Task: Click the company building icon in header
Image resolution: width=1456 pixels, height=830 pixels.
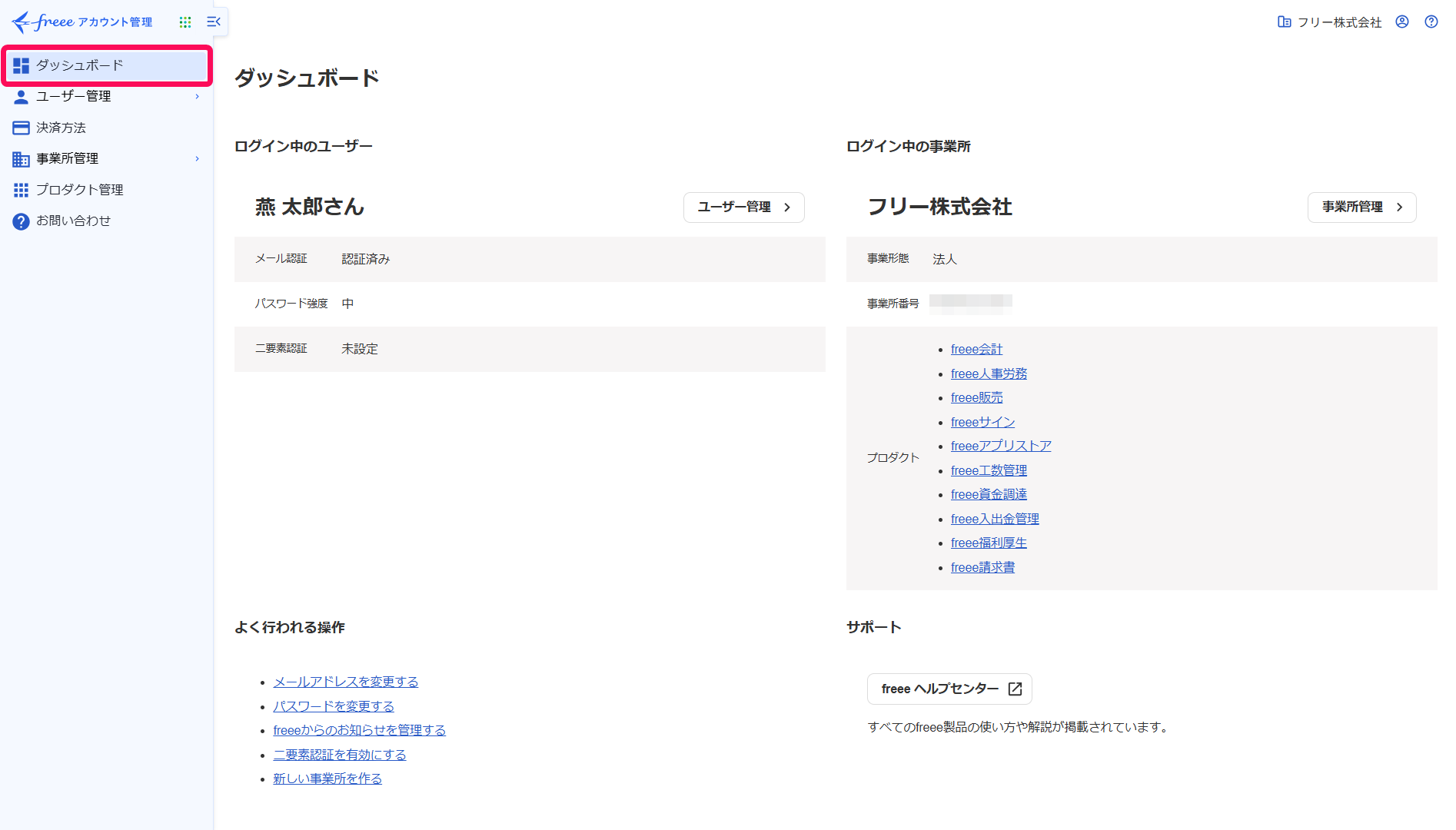Action: (x=1284, y=22)
